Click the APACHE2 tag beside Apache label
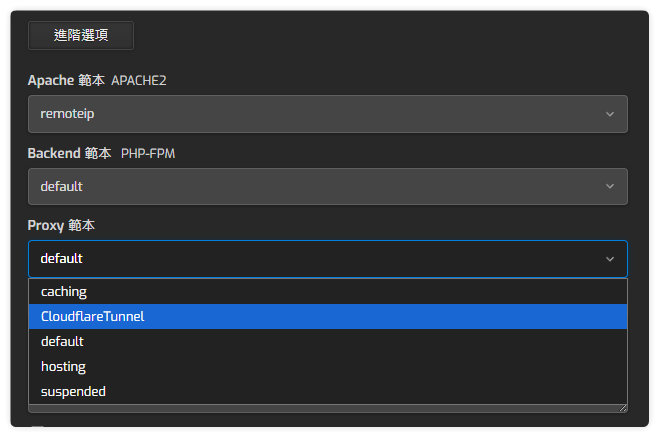 (138, 80)
